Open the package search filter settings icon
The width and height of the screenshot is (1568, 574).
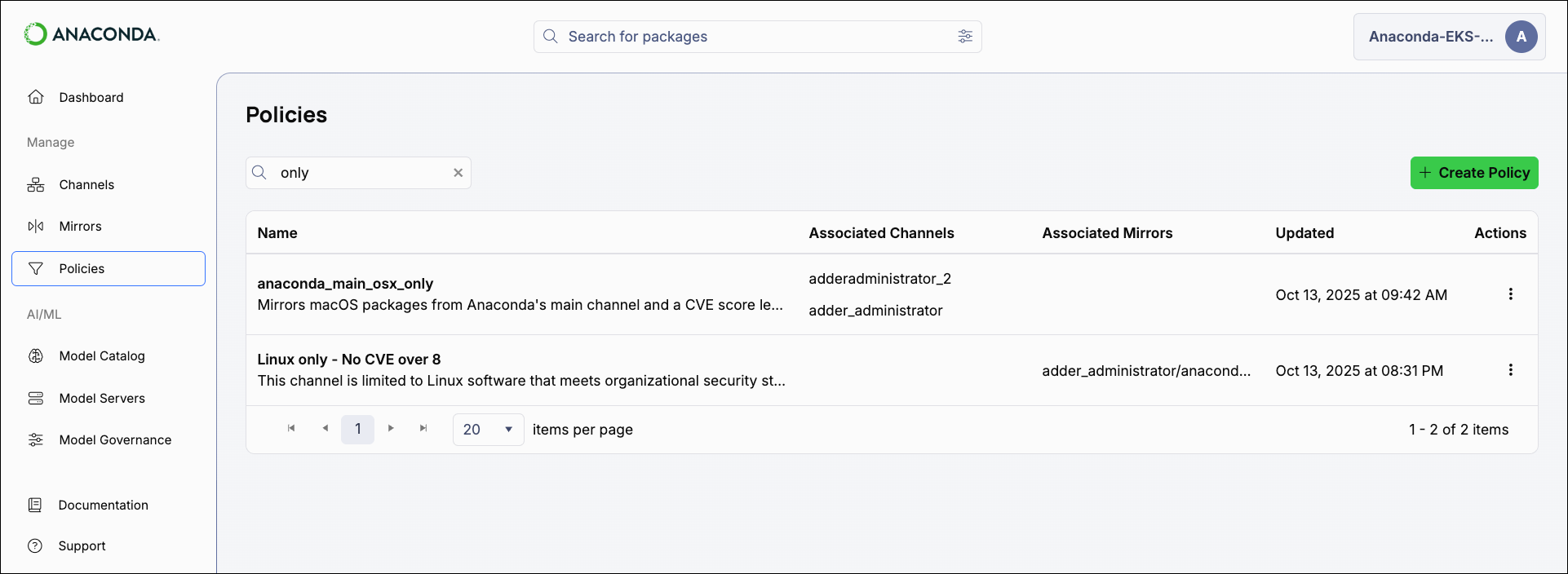(965, 37)
